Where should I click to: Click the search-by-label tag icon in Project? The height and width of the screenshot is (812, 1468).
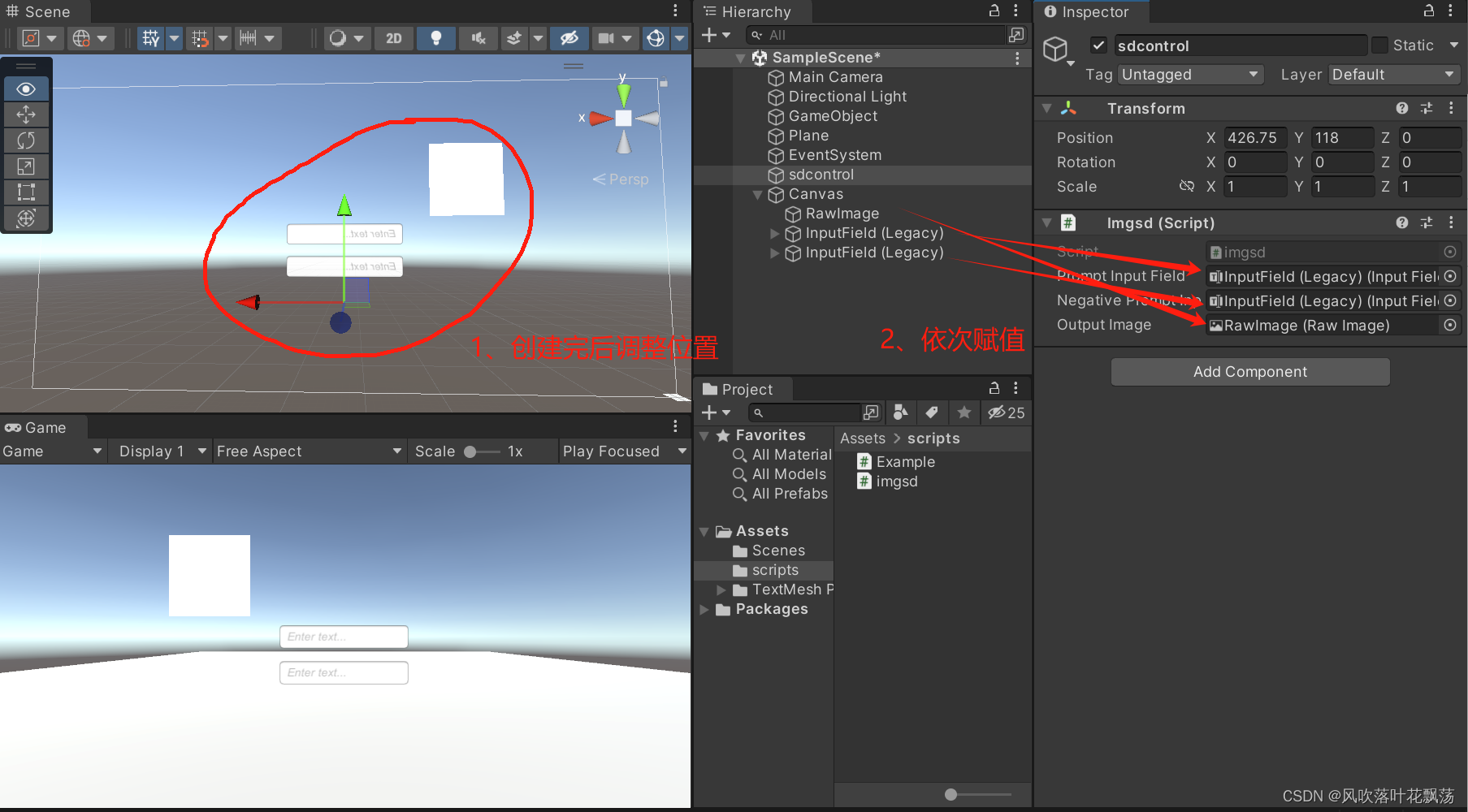coord(932,412)
